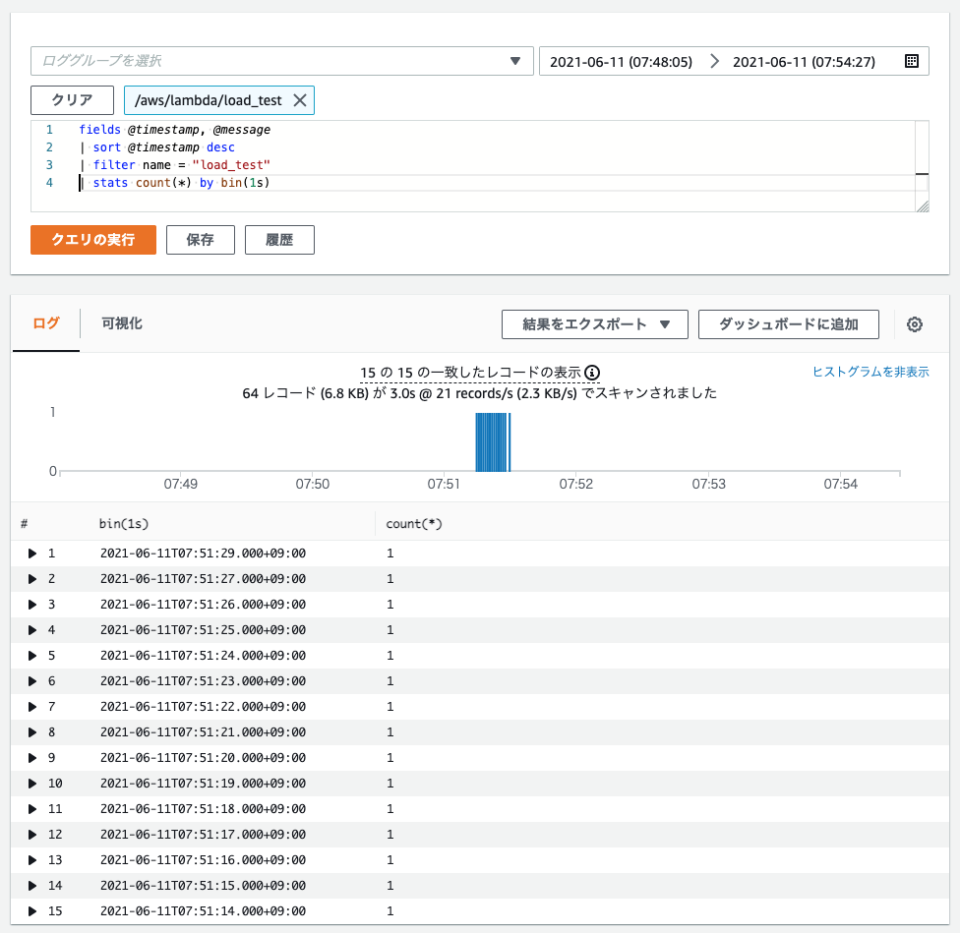Click the histogram bars near 07:51

coord(492,442)
